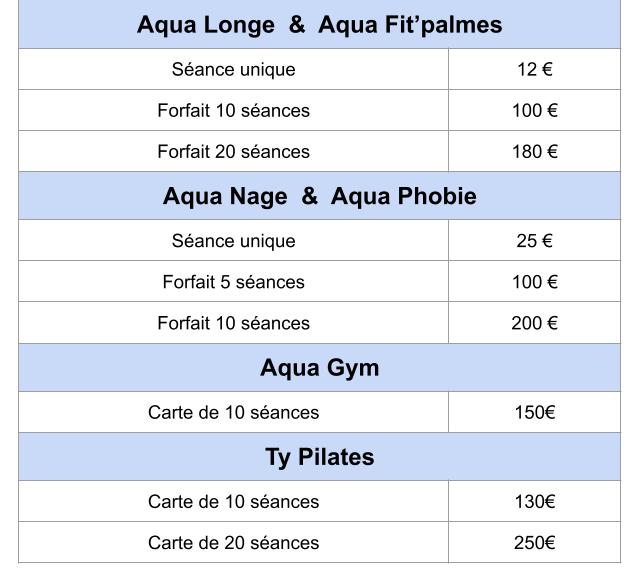Select Aqua Gym Carte de 10 séances
This screenshot has width=641, height=587.
point(233,412)
